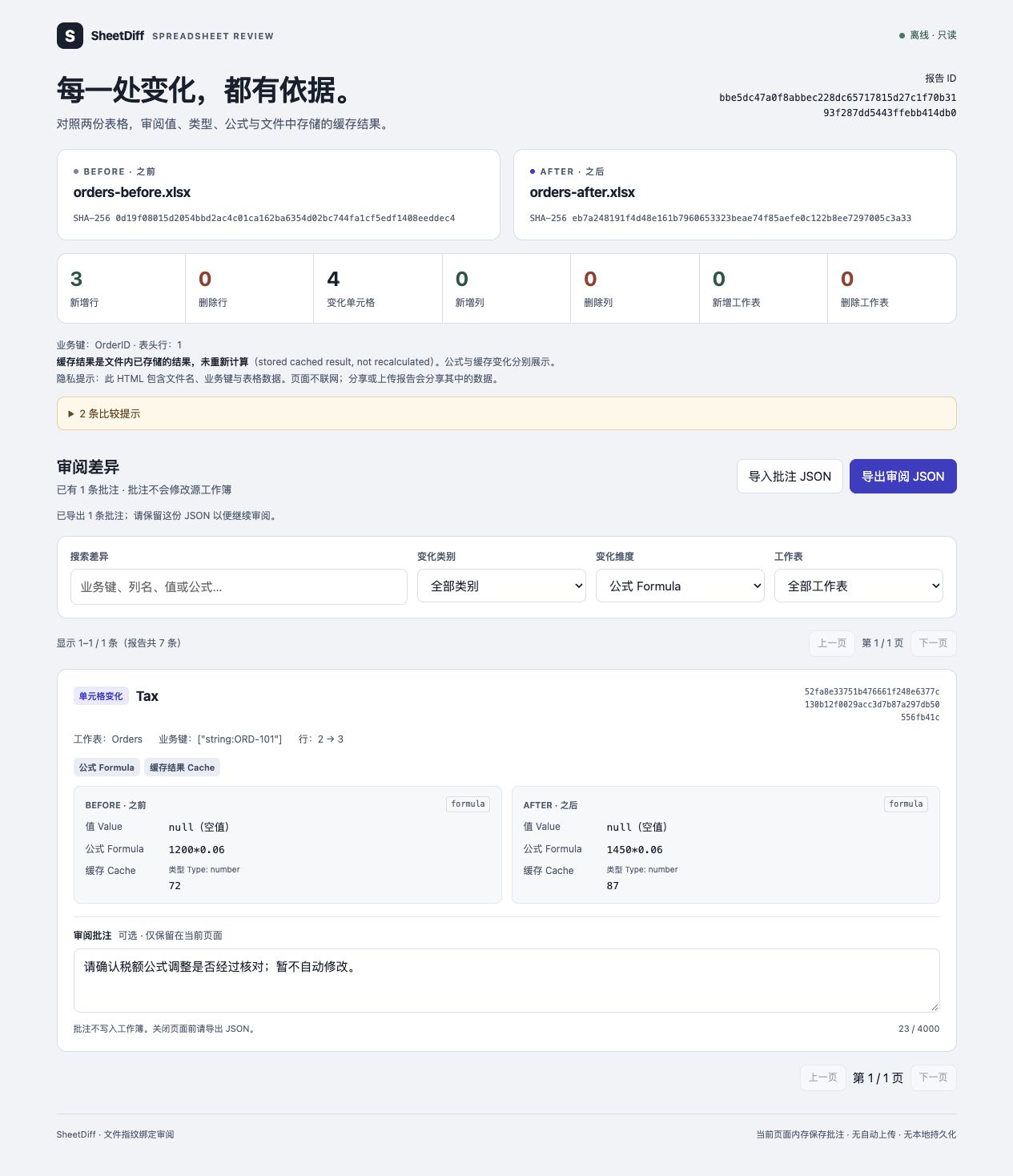Click the 23 / 4000 character counter
Image resolution: width=1013 pixels, height=1176 pixels.
[919, 1029]
